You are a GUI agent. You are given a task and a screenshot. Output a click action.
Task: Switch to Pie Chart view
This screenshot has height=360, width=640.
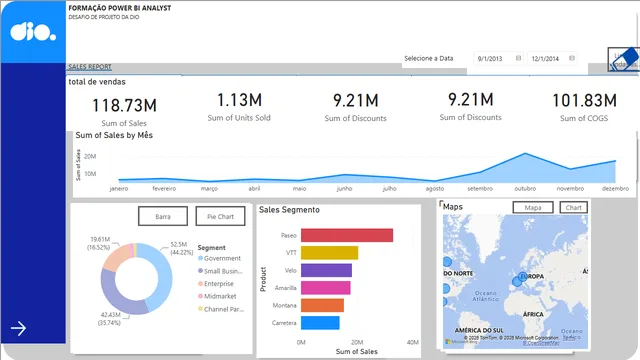[220, 216]
